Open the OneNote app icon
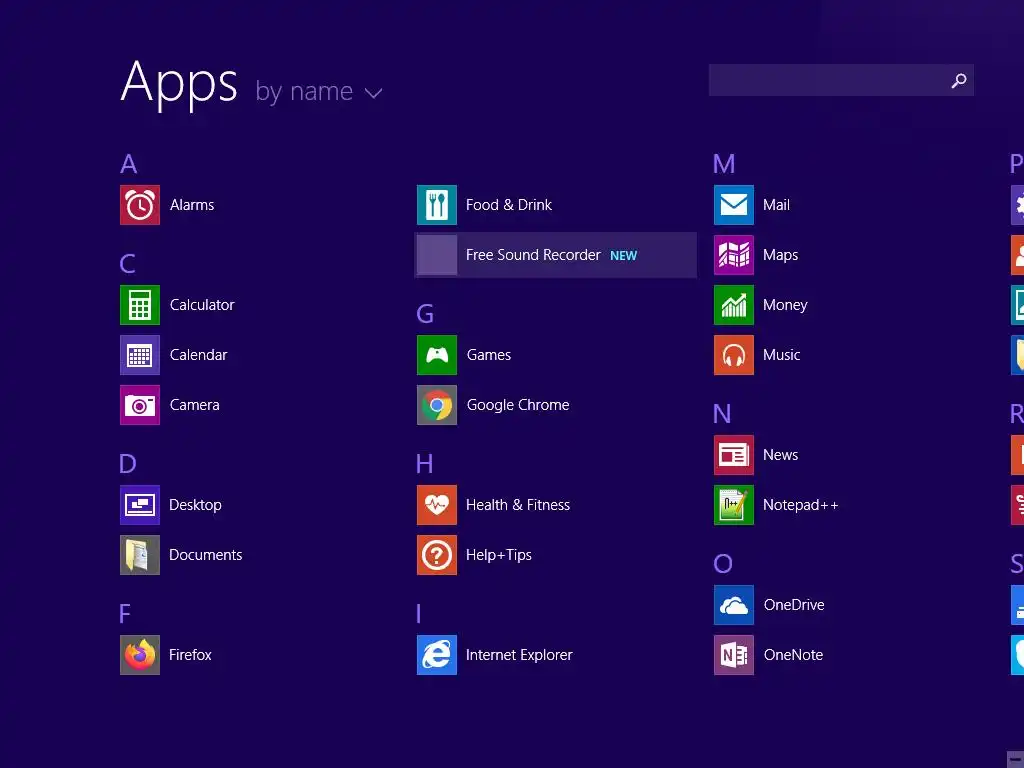The image size is (1024, 768). point(734,655)
